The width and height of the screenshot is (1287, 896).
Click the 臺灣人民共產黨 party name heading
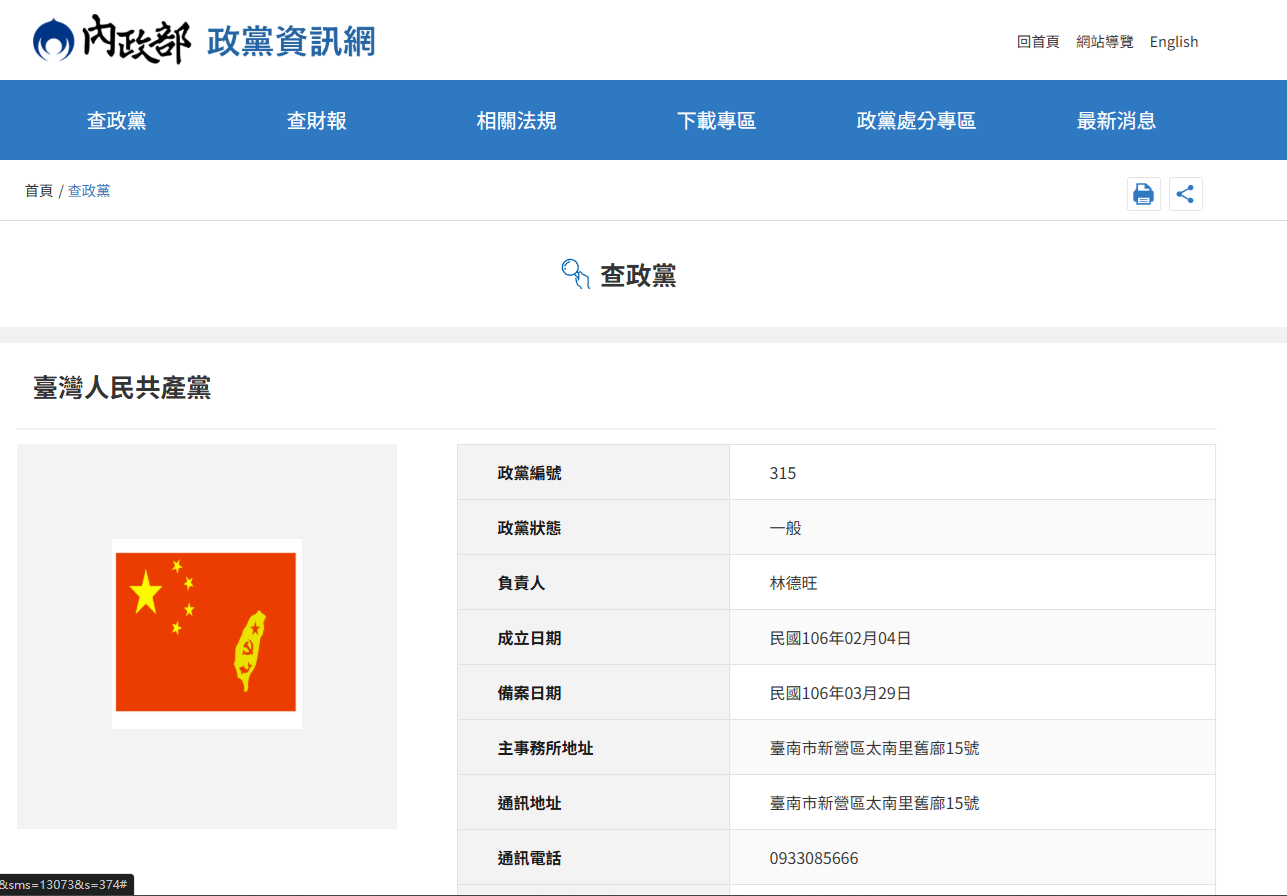tap(122, 388)
